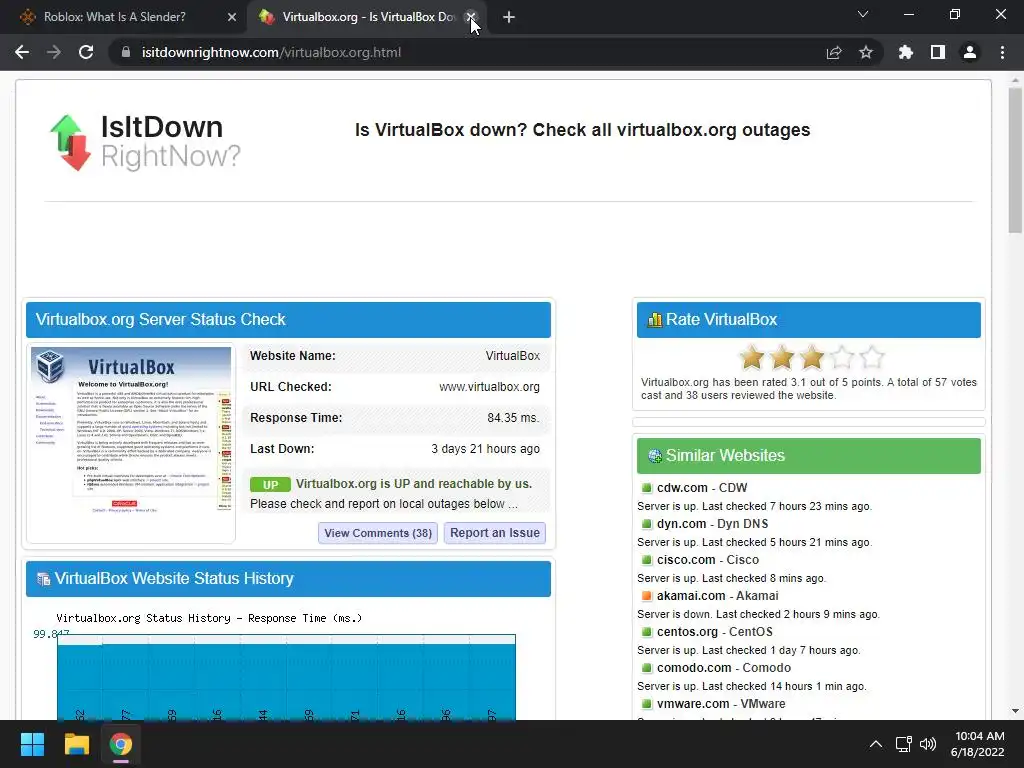Click the 84.35 ms. response time value
The width and height of the screenshot is (1024, 768).
(513, 418)
